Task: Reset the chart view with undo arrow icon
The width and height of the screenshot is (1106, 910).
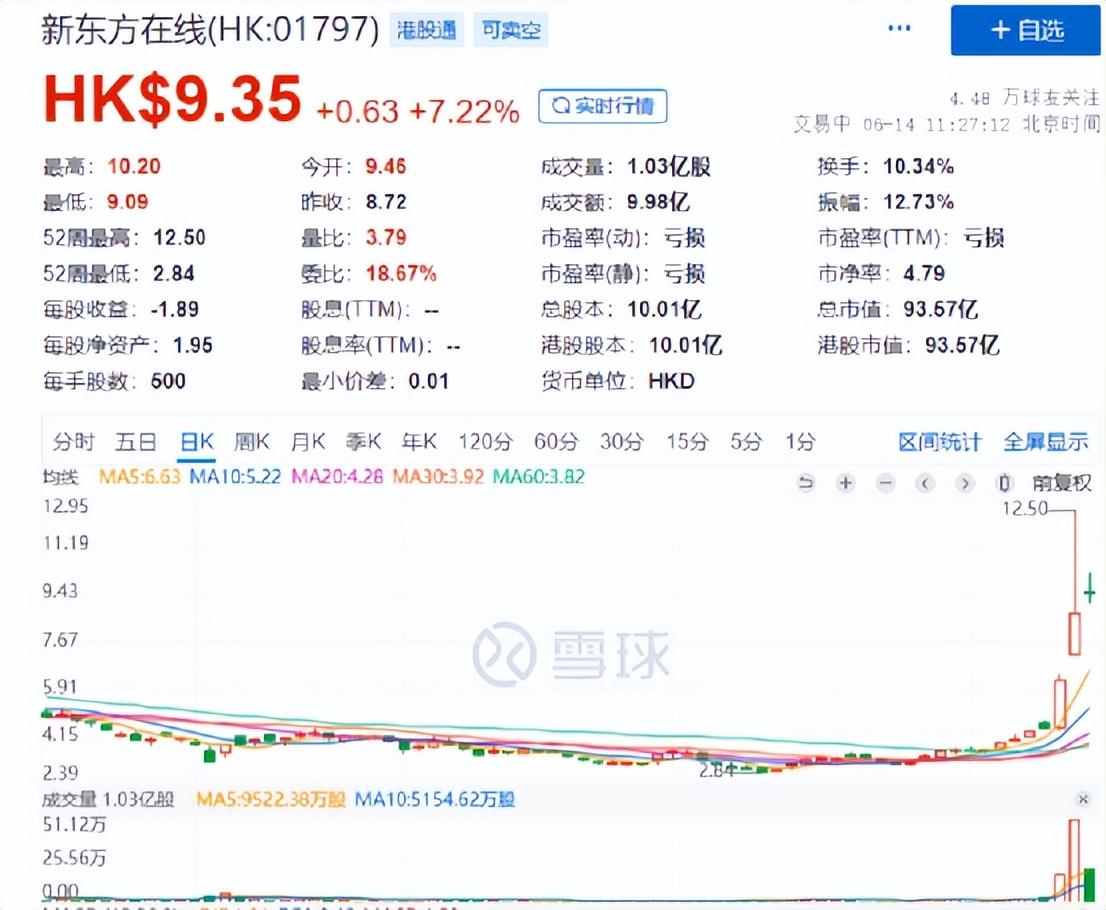Action: pos(806,483)
